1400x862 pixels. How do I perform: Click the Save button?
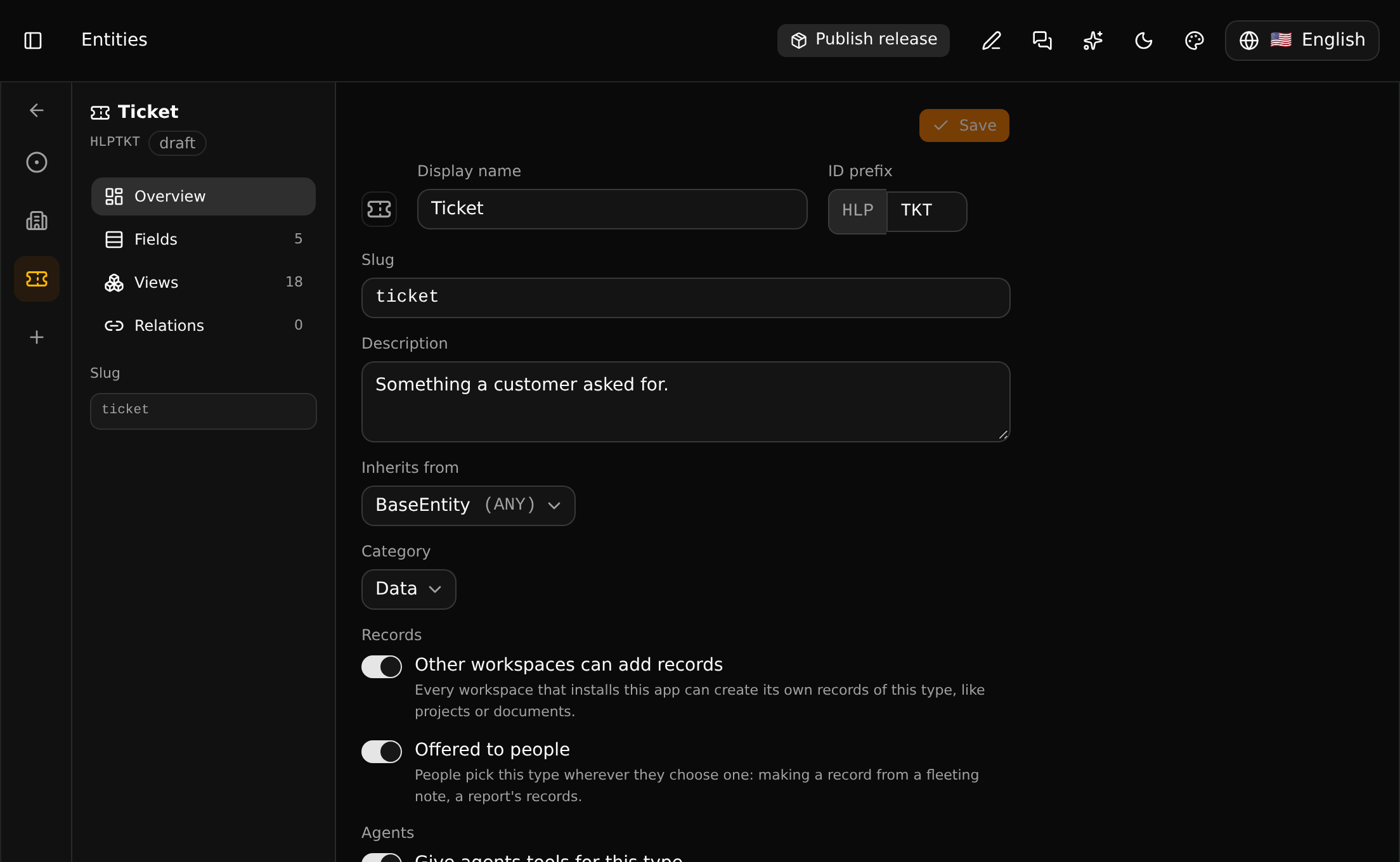964,125
